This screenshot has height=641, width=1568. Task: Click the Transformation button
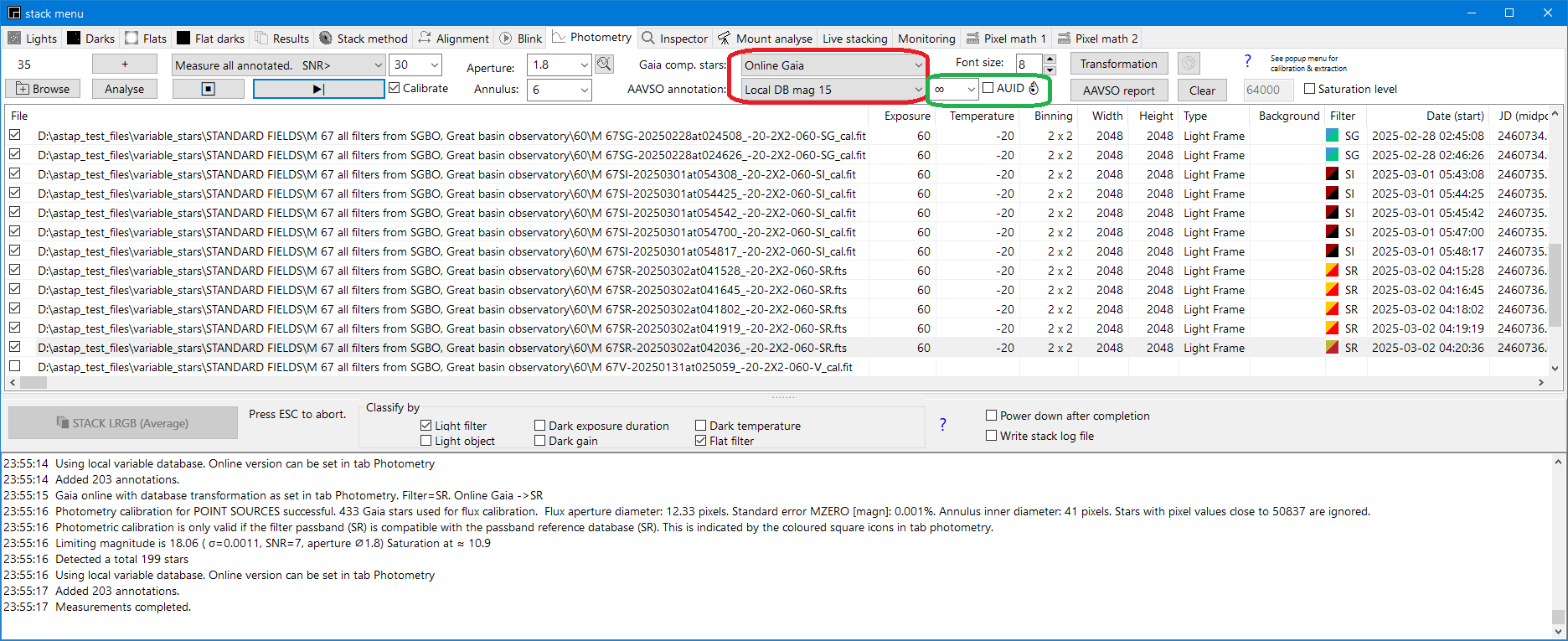coord(1118,64)
